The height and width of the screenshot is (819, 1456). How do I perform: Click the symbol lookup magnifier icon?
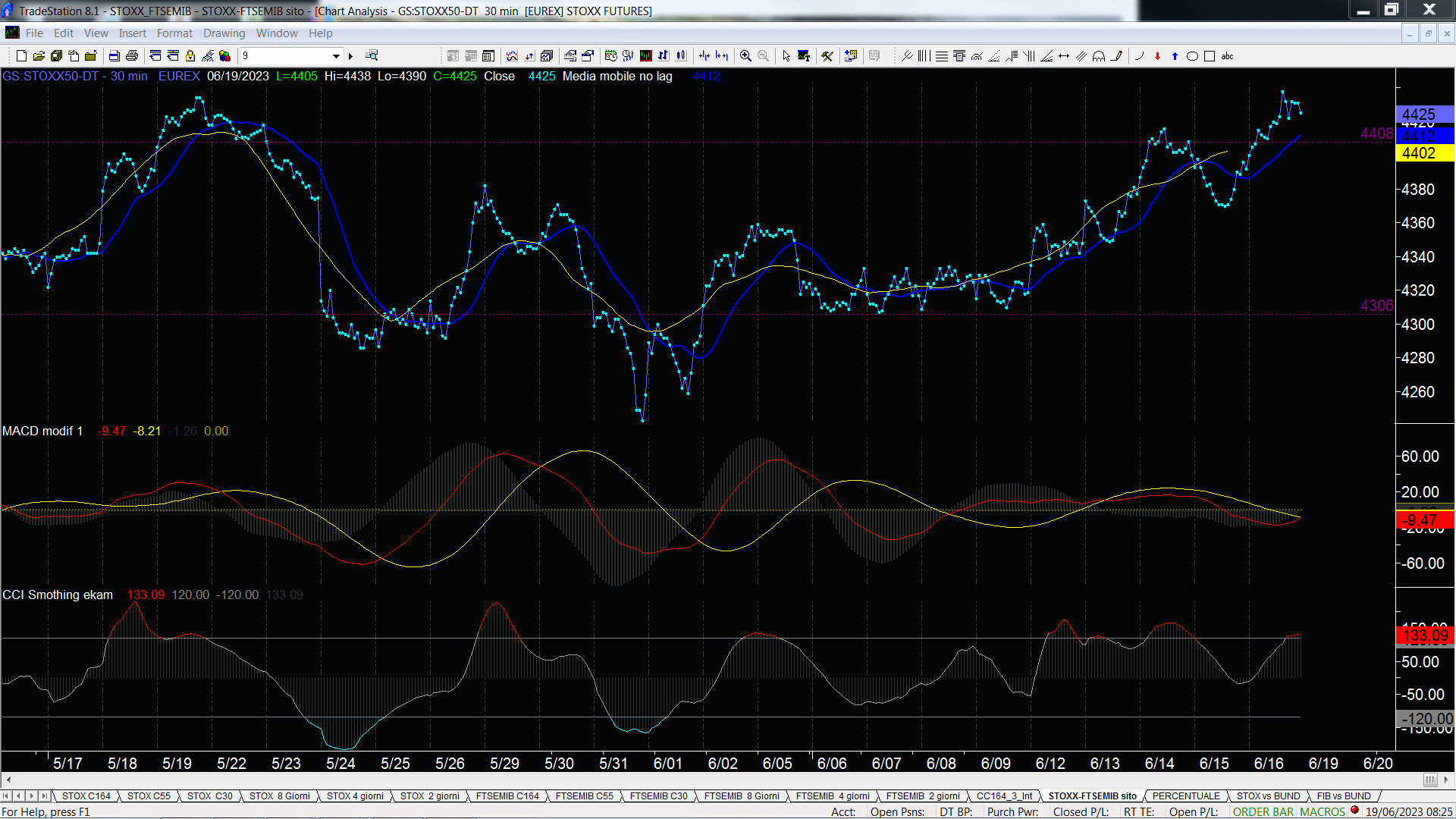coord(372,56)
